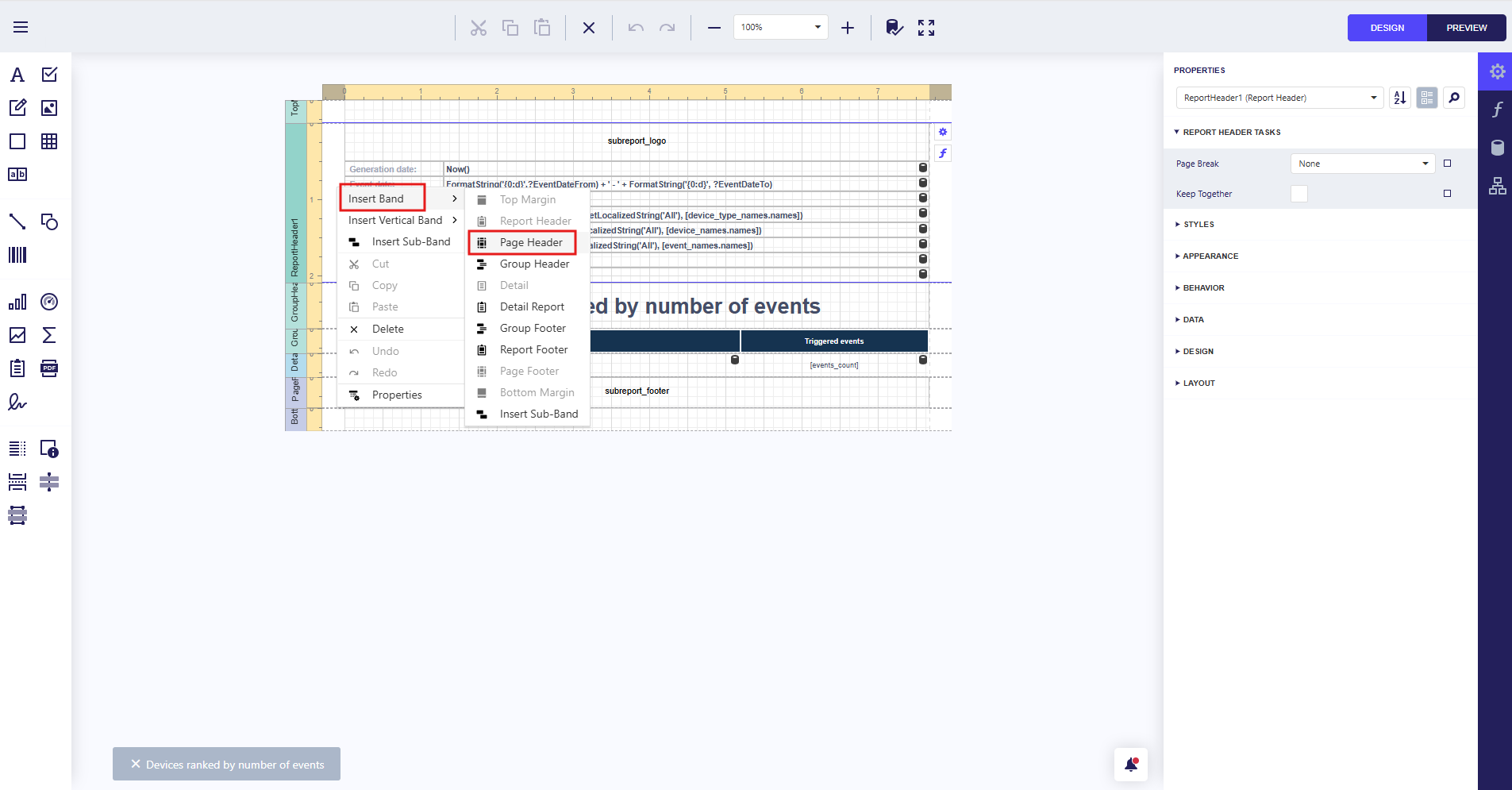This screenshot has width=1512, height=790.
Task: Toggle the Keep Together checkbox
Action: click(1298, 194)
